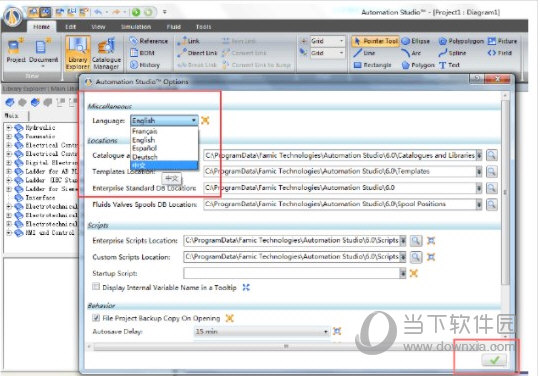This screenshot has height=376, width=540.
Task: Expand the Hydraulic library tree node
Action: click(x=9, y=127)
